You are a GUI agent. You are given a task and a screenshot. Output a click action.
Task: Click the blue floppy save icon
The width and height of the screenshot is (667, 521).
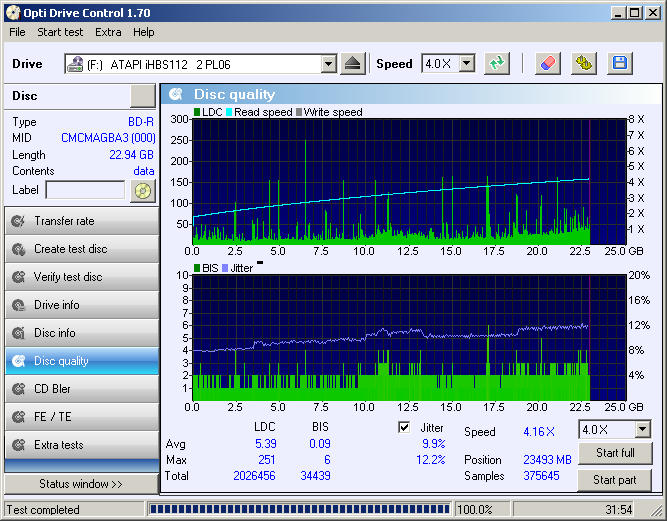(620, 64)
